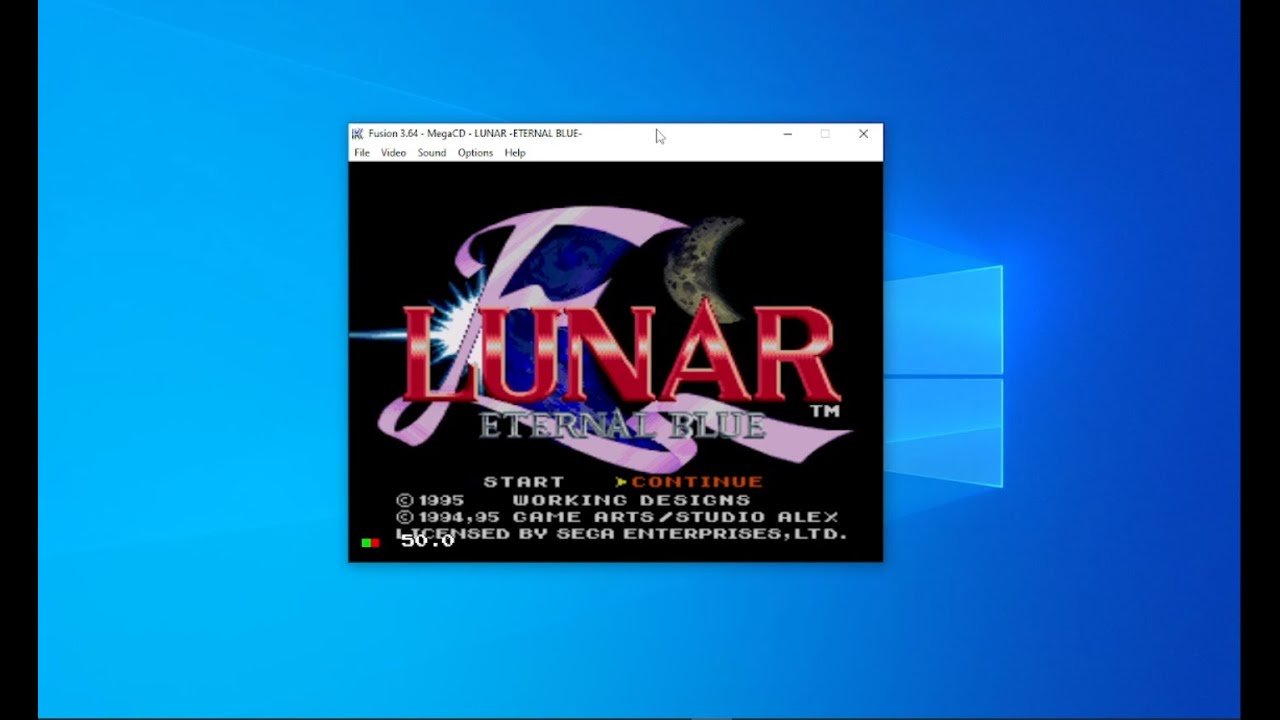Click the LUNAR logo in game screen
Viewport: 1280px width, 720px height.
click(620, 350)
